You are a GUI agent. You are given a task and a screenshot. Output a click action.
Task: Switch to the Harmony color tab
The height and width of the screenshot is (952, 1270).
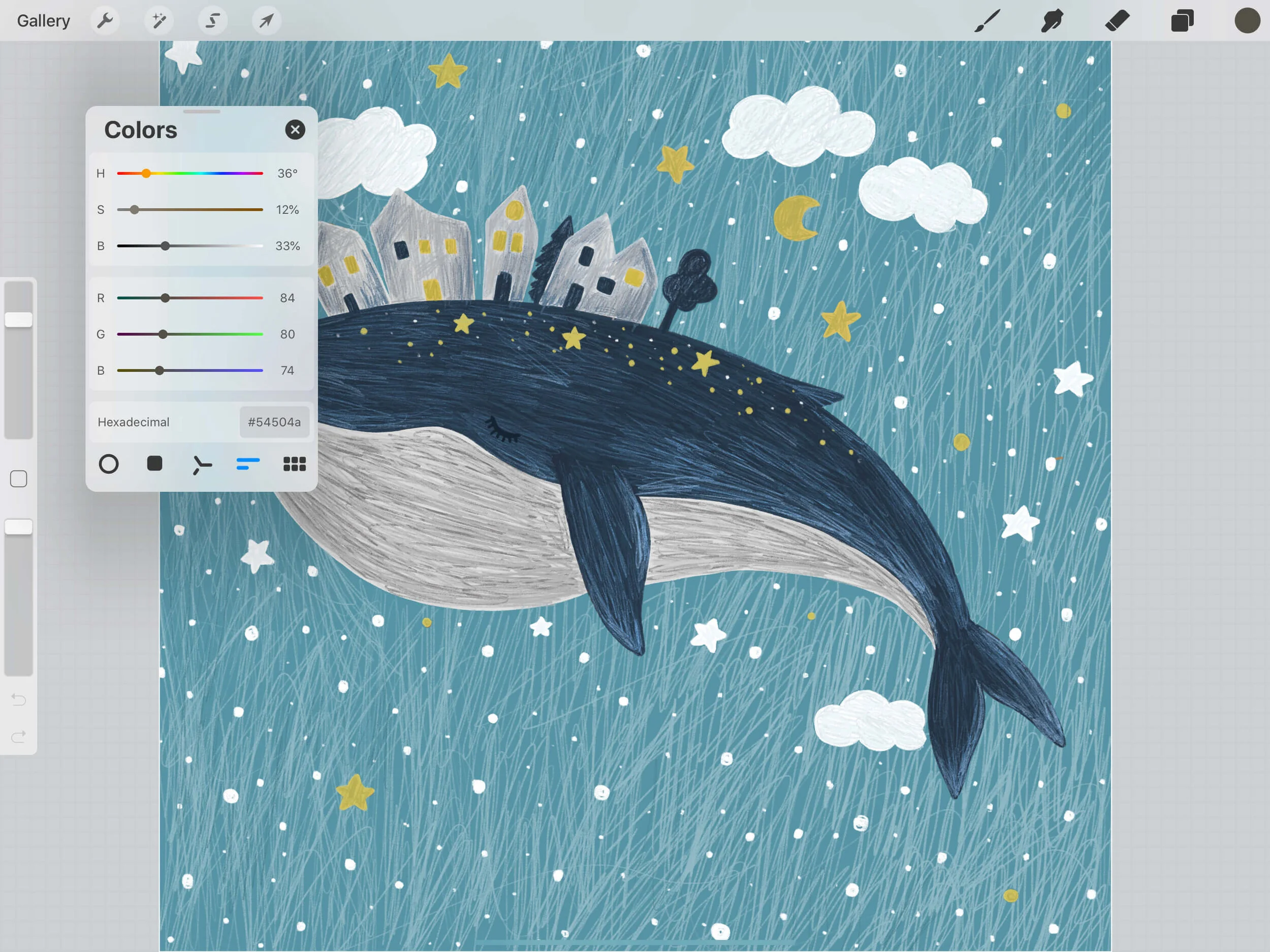(202, 464)
